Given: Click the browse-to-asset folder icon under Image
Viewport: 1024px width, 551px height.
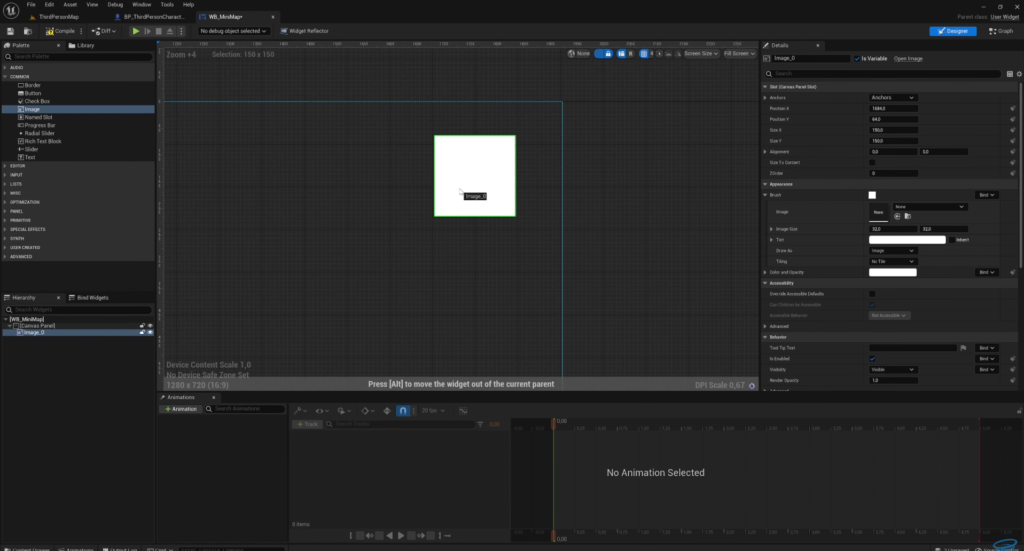Looking at the screenshot, I should pos(908,216).
